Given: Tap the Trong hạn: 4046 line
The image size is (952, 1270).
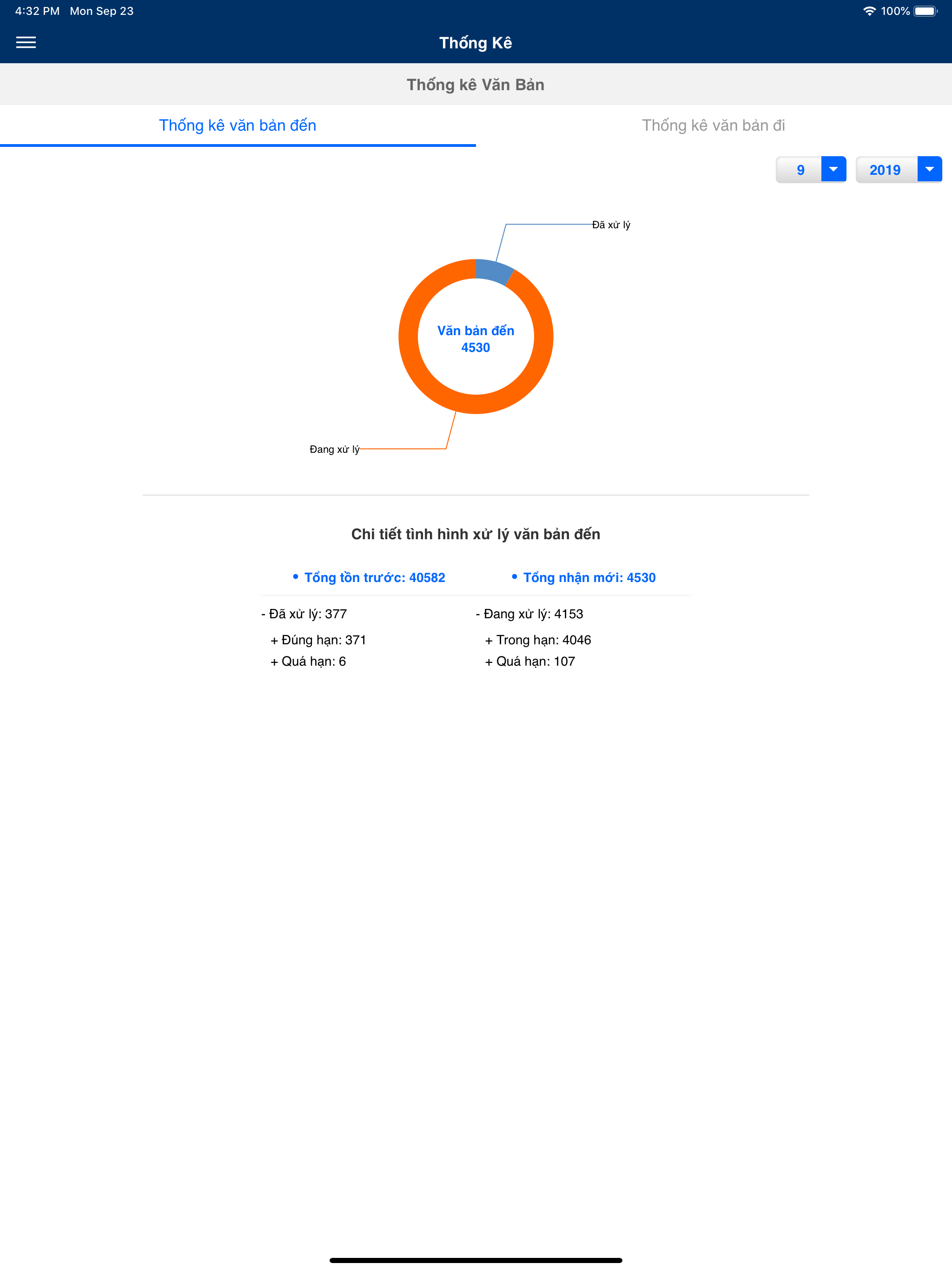Looking at the screenshot, I should click(538, 640).
